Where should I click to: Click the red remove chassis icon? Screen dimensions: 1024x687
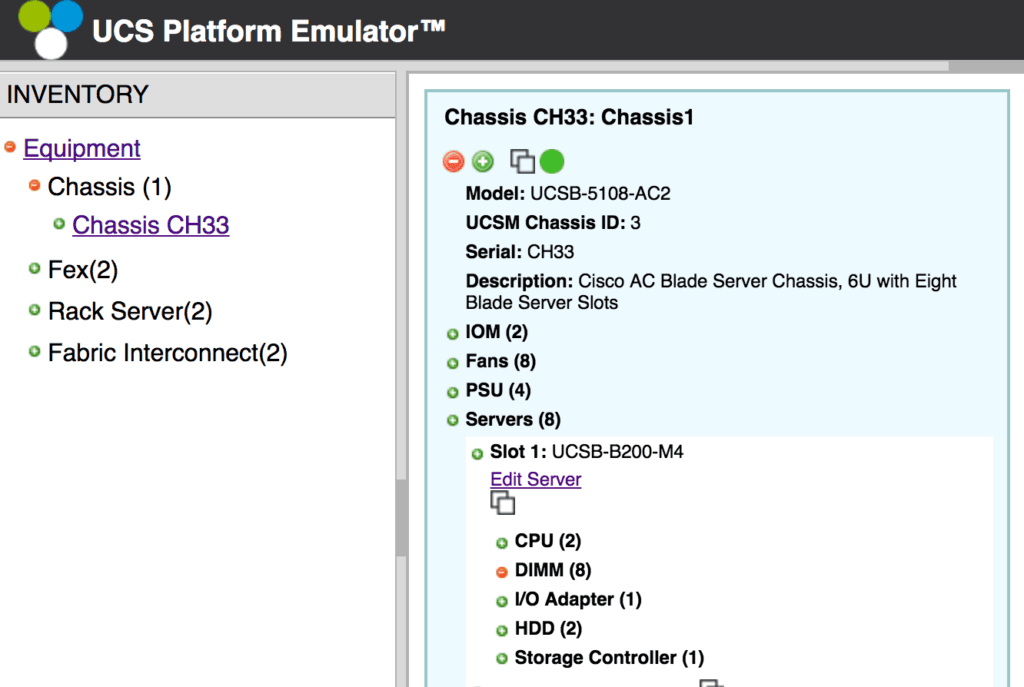pos(453,161)
